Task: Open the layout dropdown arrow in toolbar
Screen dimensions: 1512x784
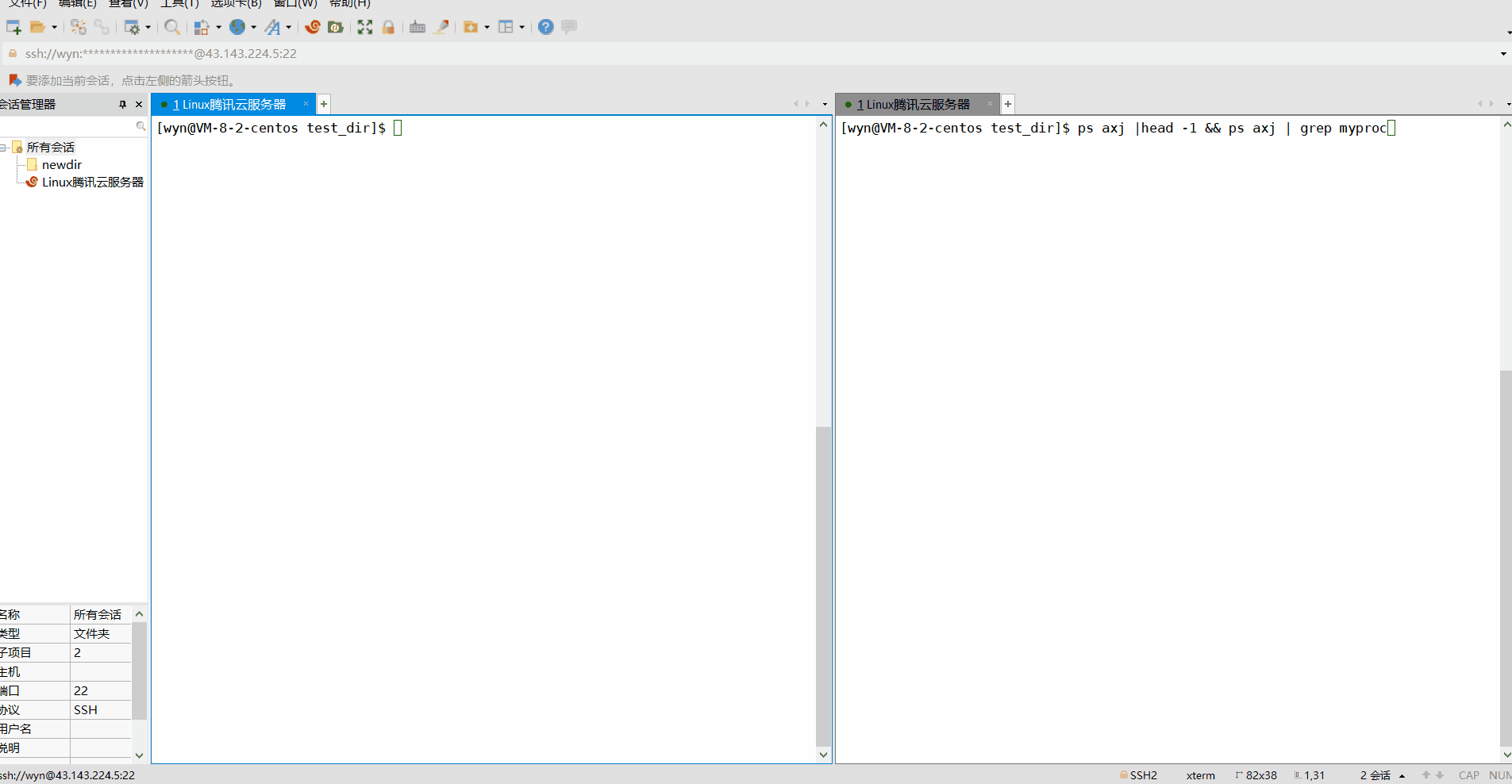Action: tap(522, 28)
